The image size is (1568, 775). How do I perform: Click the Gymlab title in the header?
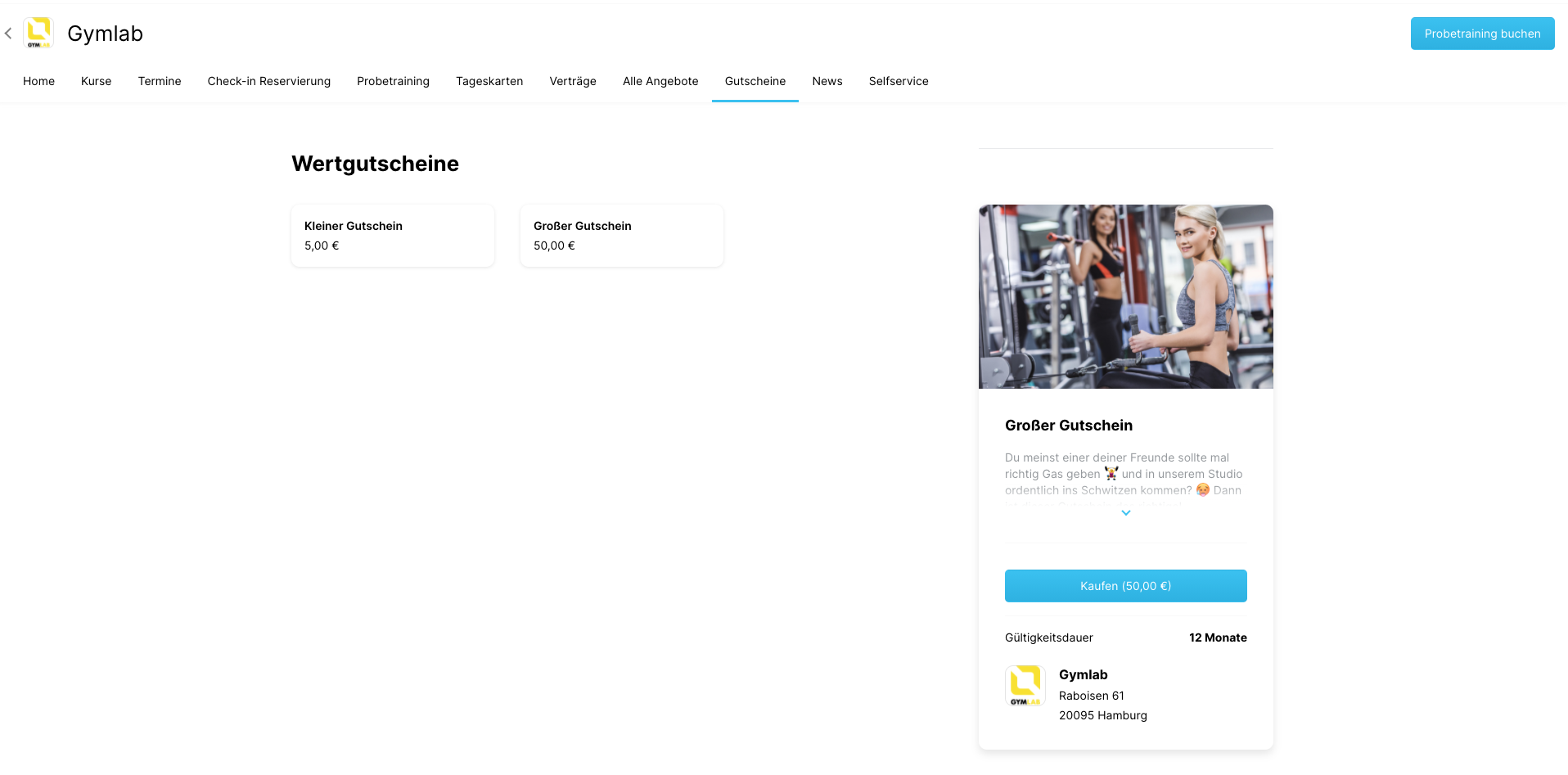(x=106, y=34)
